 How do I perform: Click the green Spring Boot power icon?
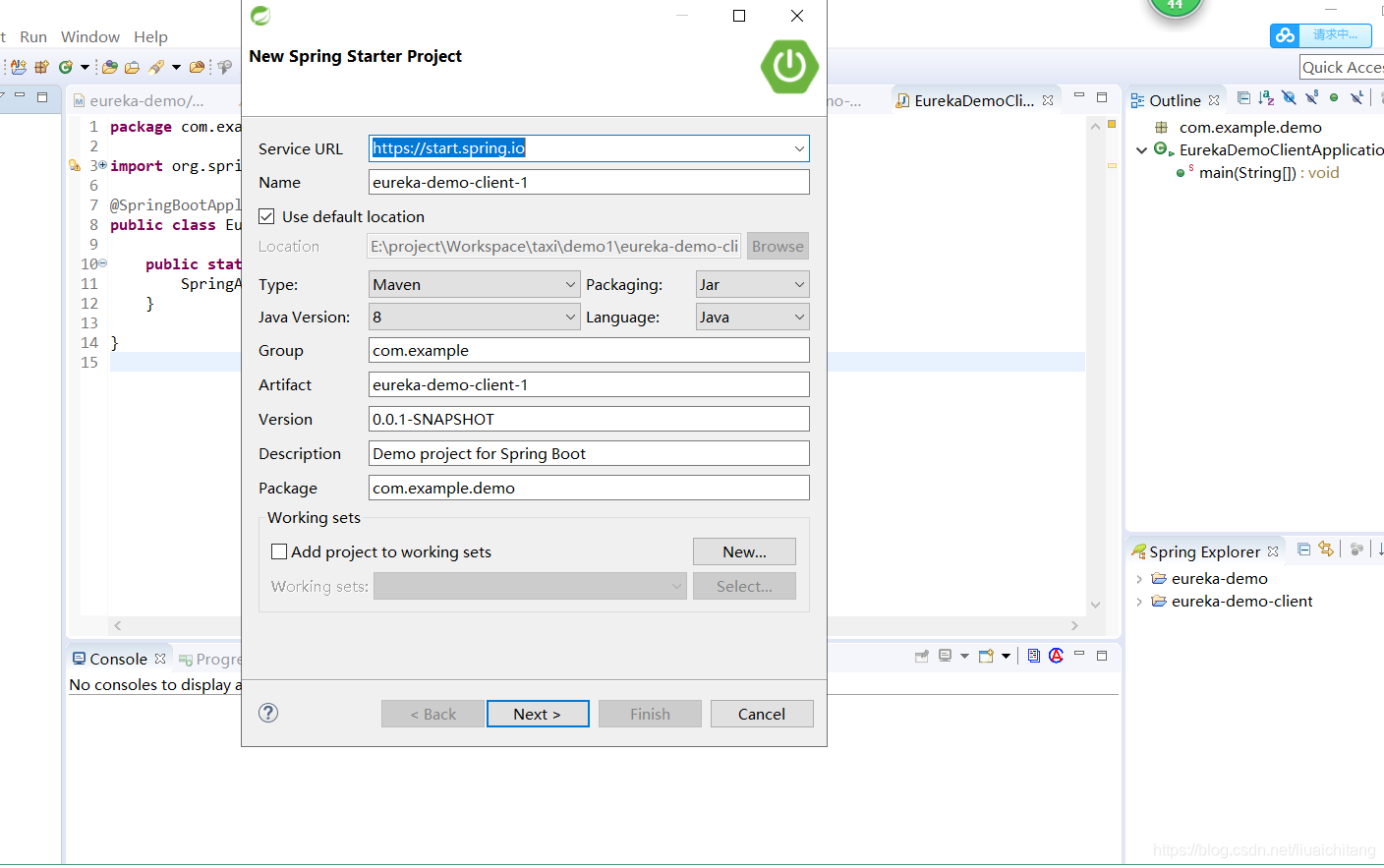(789, 67)
